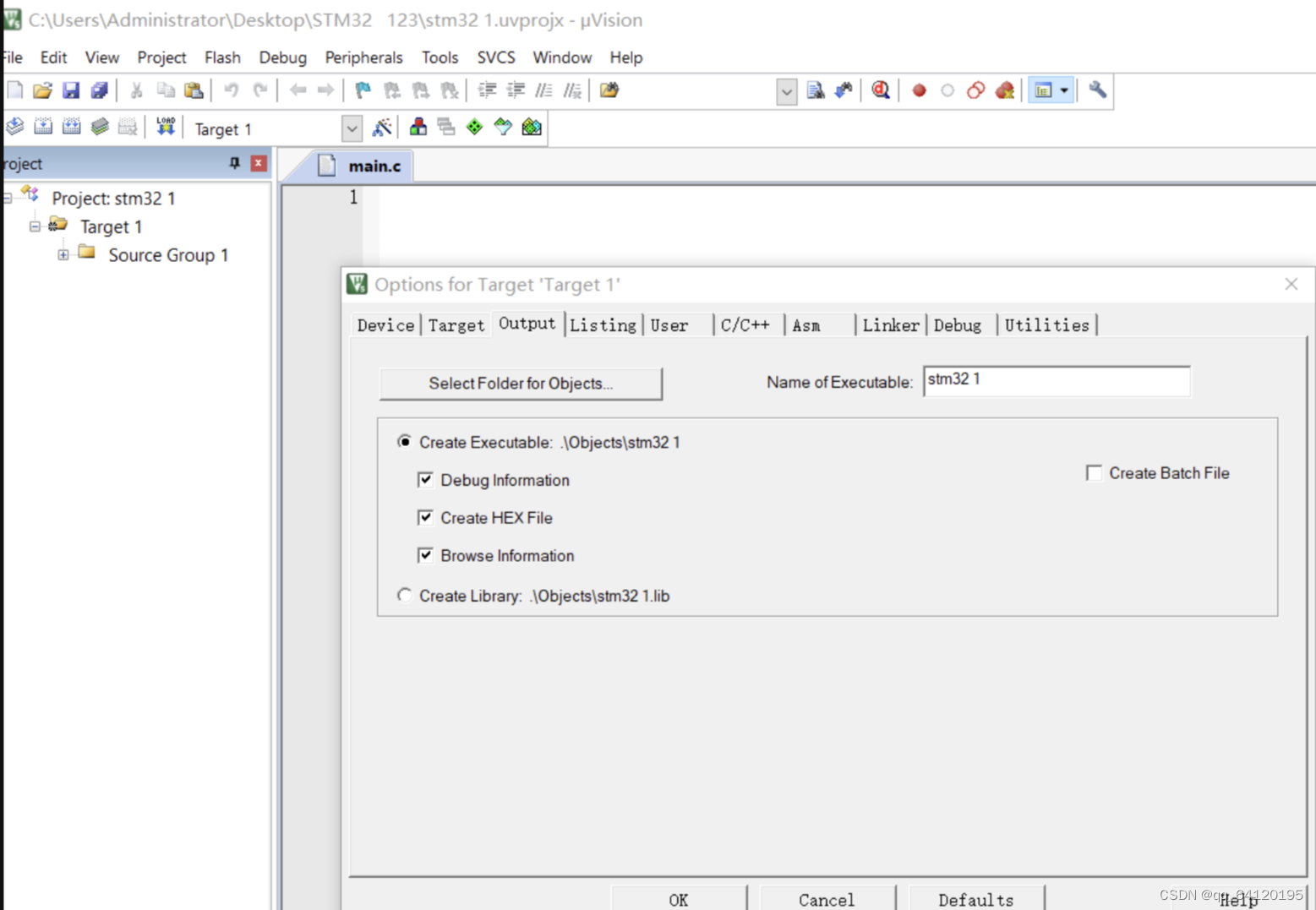This screenshot has width=1316, height=910.
Task: Collapse the Project: stm32 1 tree node
Action: click(x=7, y=199)
